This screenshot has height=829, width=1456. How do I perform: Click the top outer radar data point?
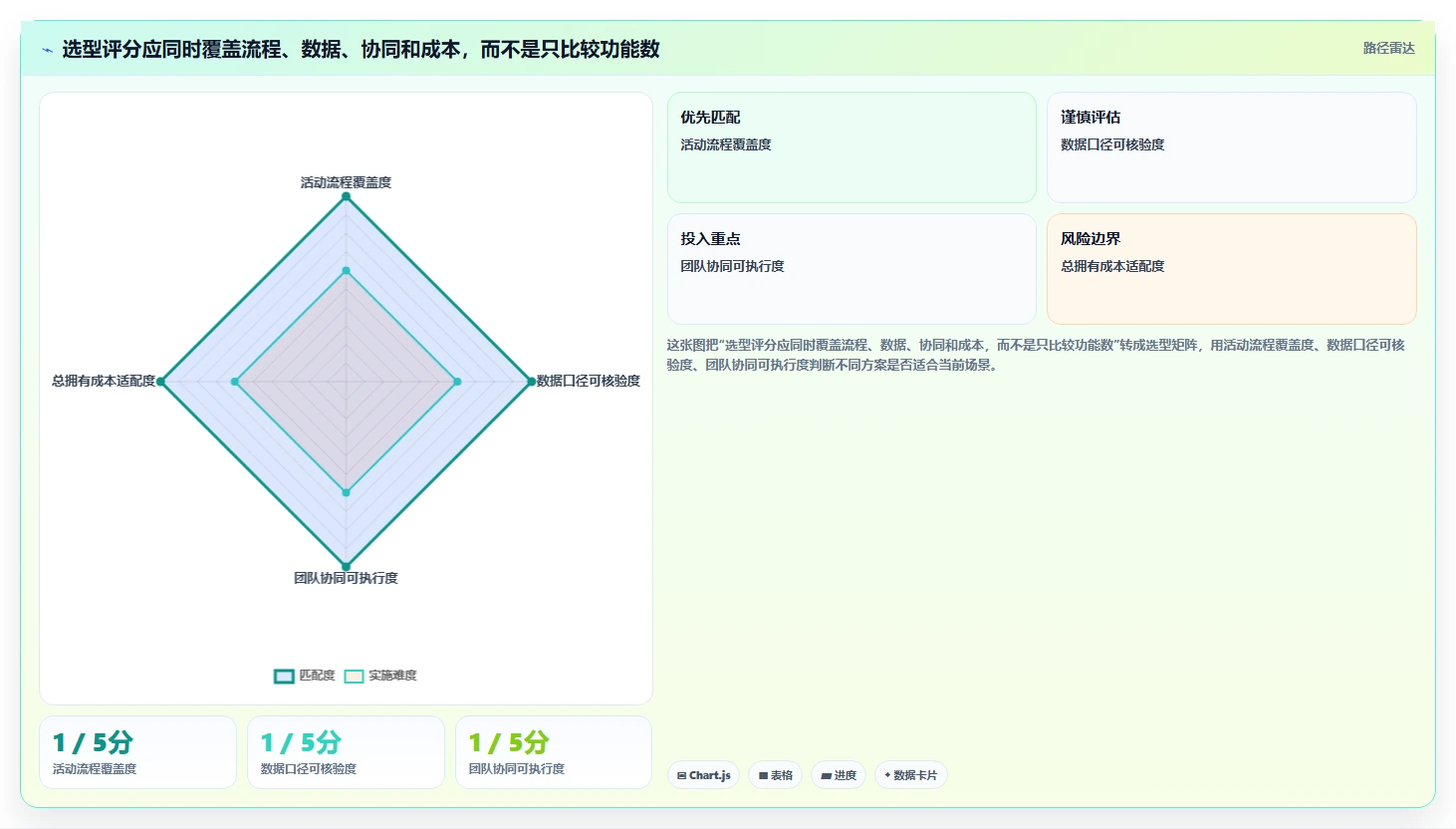point(347,196)
